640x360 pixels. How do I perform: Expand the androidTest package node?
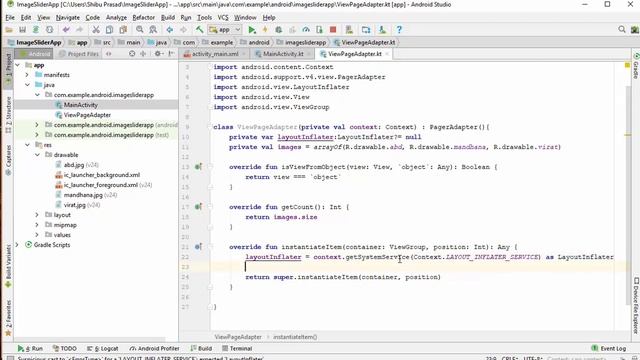(37, 125)
